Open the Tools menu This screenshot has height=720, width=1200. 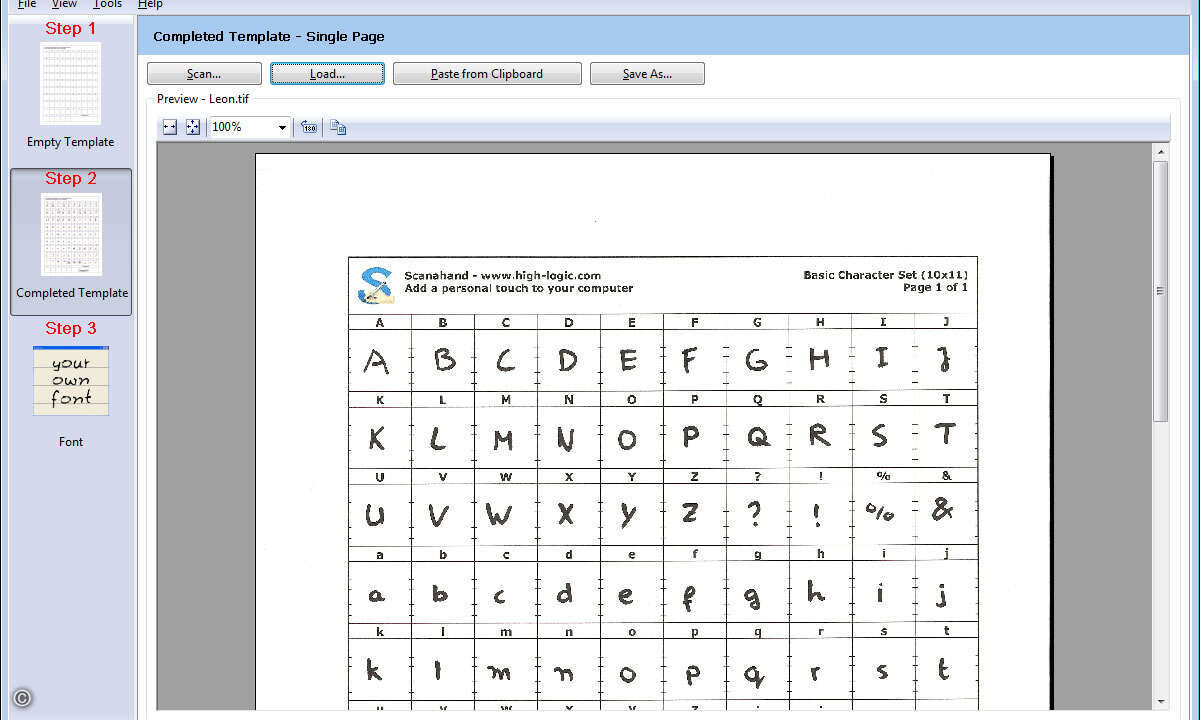pos(107,4)
